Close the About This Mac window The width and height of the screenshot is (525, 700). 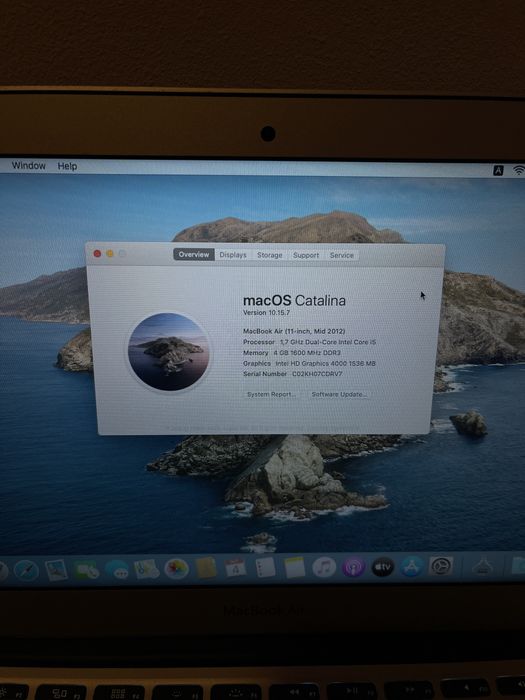pos(97,254)
